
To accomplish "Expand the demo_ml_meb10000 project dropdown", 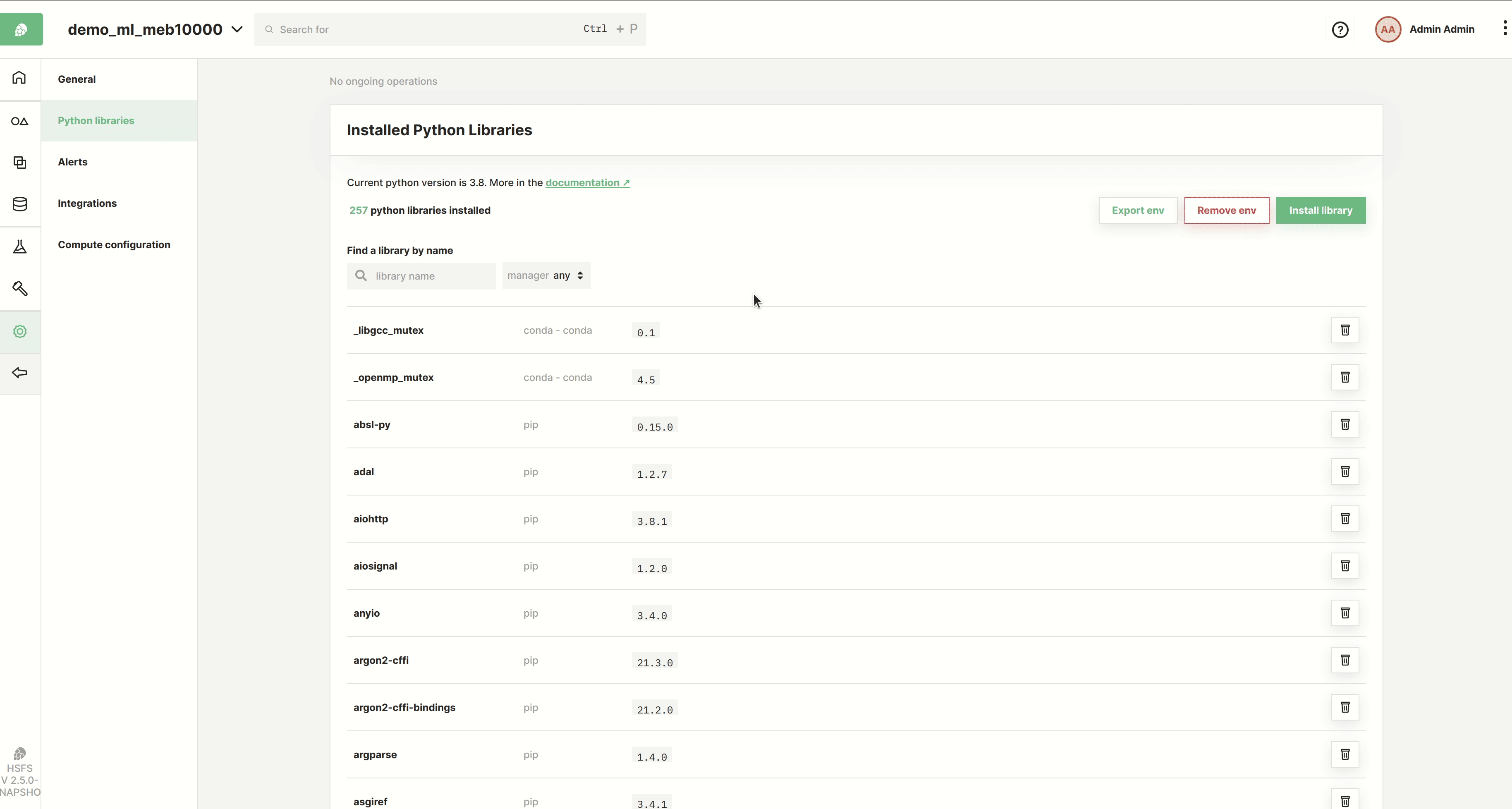I will [x=237, y=29].
